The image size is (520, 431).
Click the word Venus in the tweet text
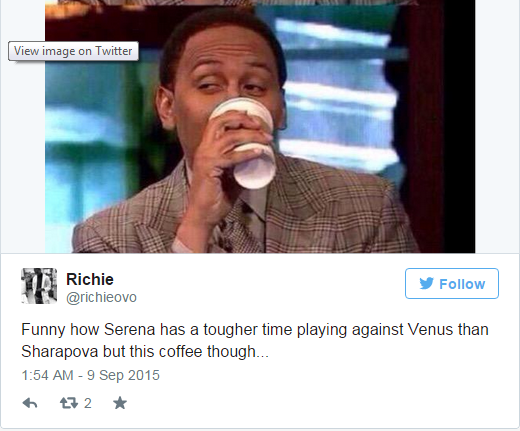pos(430,330)
